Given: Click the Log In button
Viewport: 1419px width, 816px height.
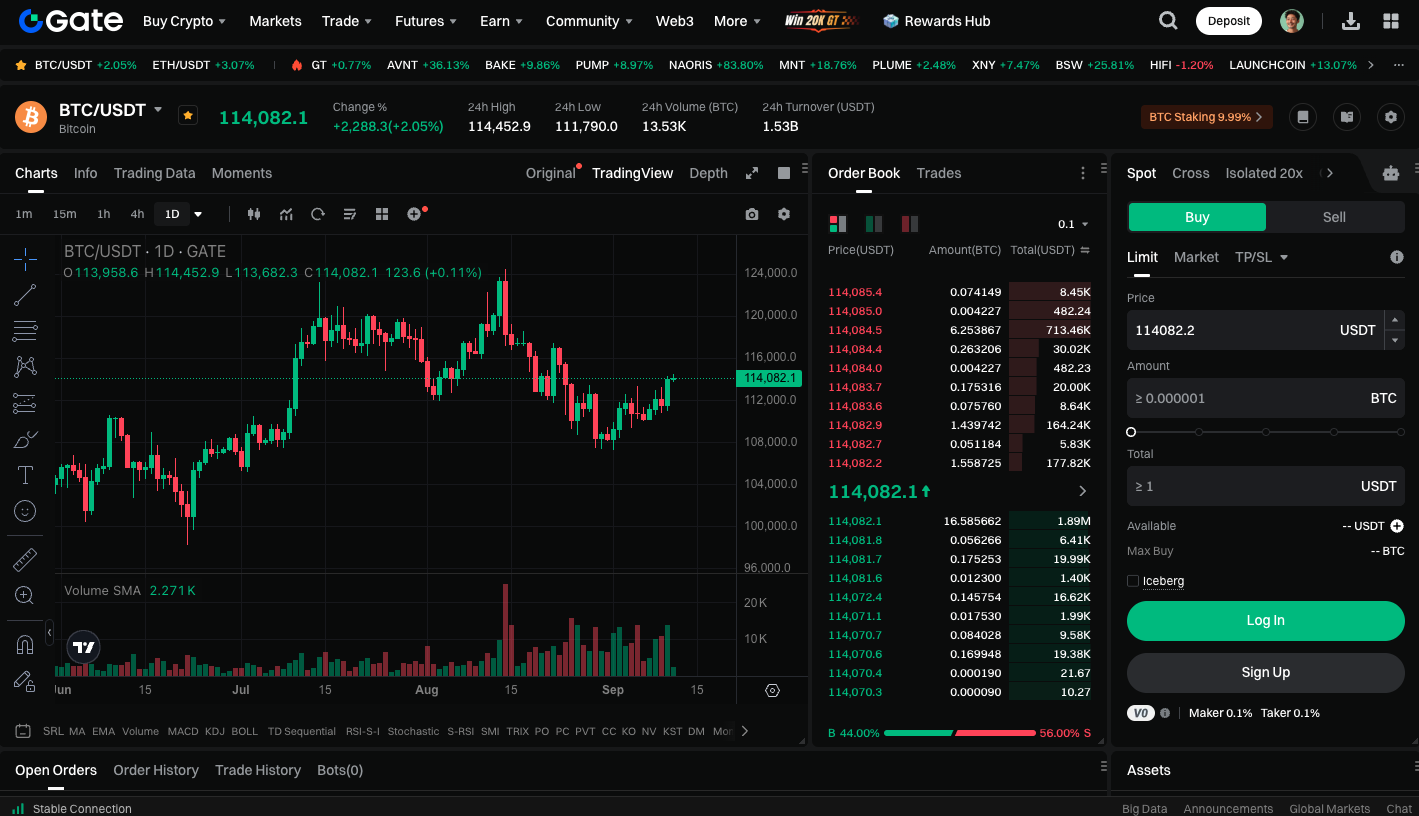Looking at the screenshot, I should pyautogui.click(x=1266, y=621).
